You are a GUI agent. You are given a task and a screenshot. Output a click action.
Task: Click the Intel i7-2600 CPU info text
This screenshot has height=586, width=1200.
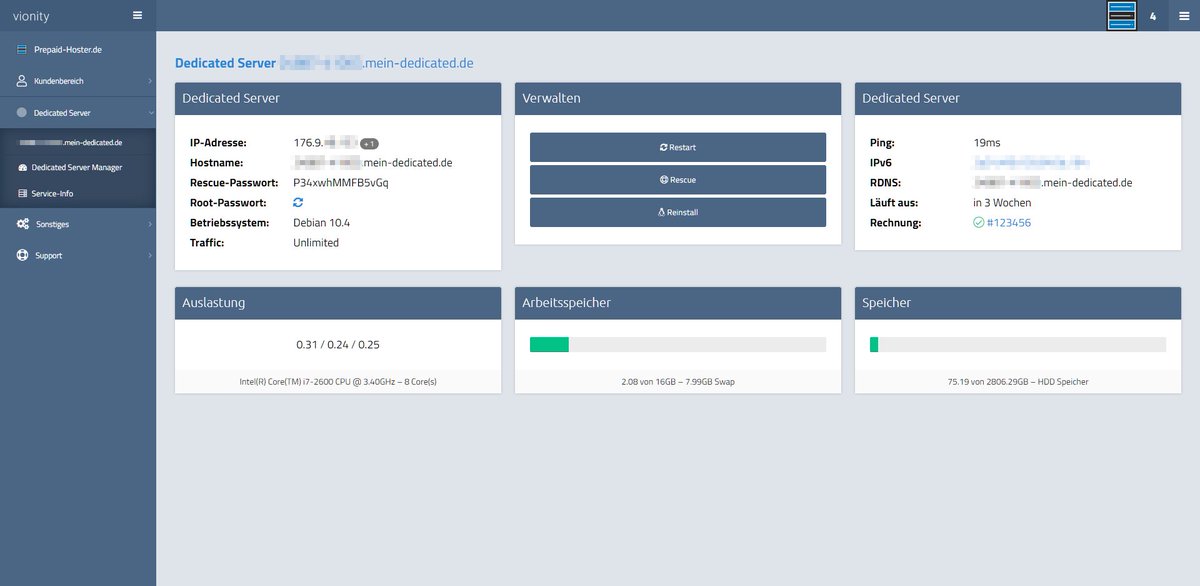(x=338, y=382)
